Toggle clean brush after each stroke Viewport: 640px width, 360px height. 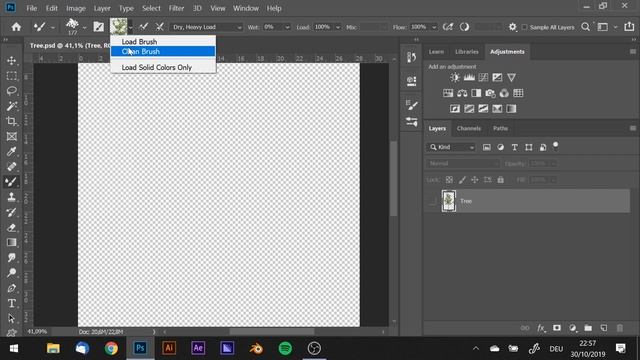click(160, 27)
